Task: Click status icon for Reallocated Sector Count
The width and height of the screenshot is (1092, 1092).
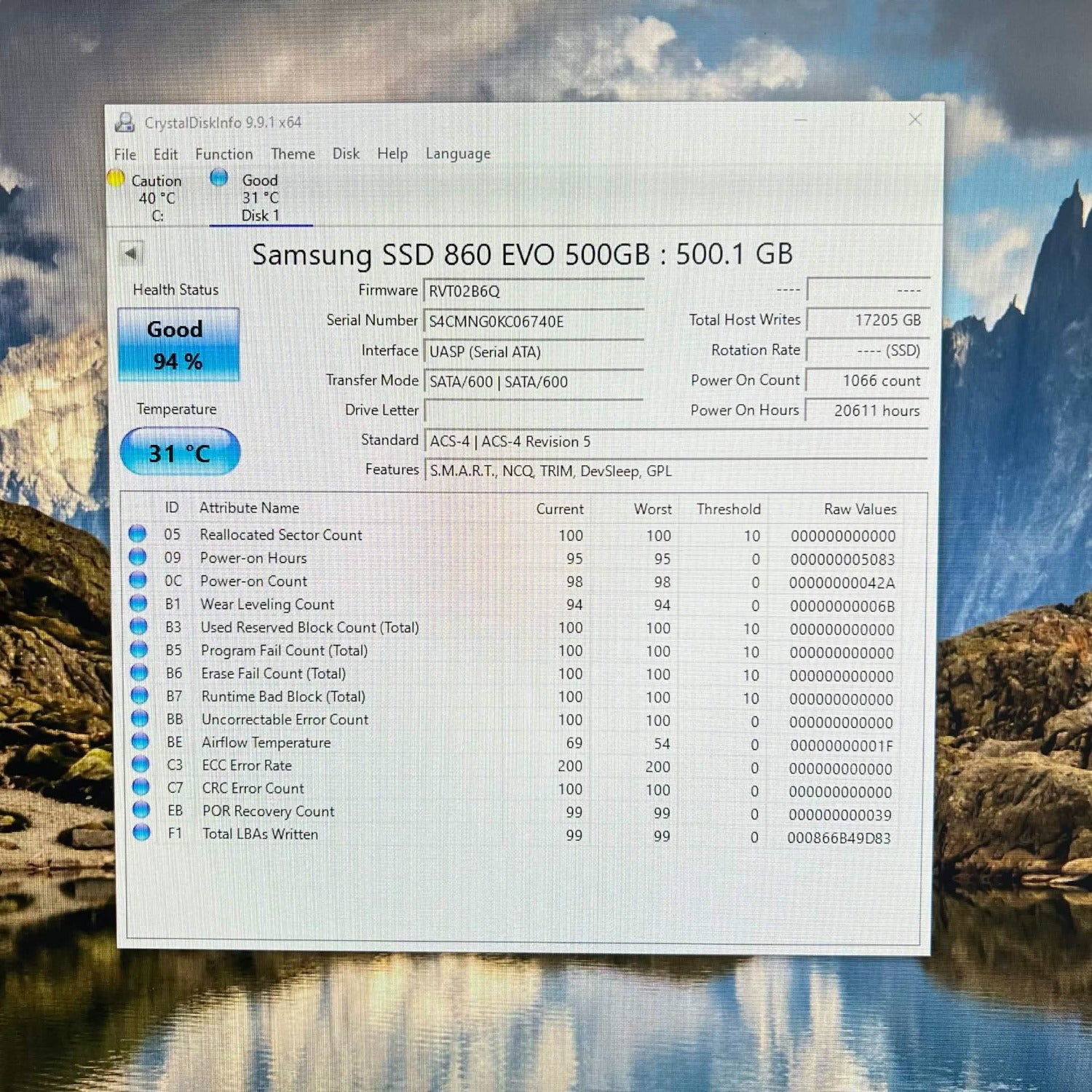Action: (x=138, y=534)
